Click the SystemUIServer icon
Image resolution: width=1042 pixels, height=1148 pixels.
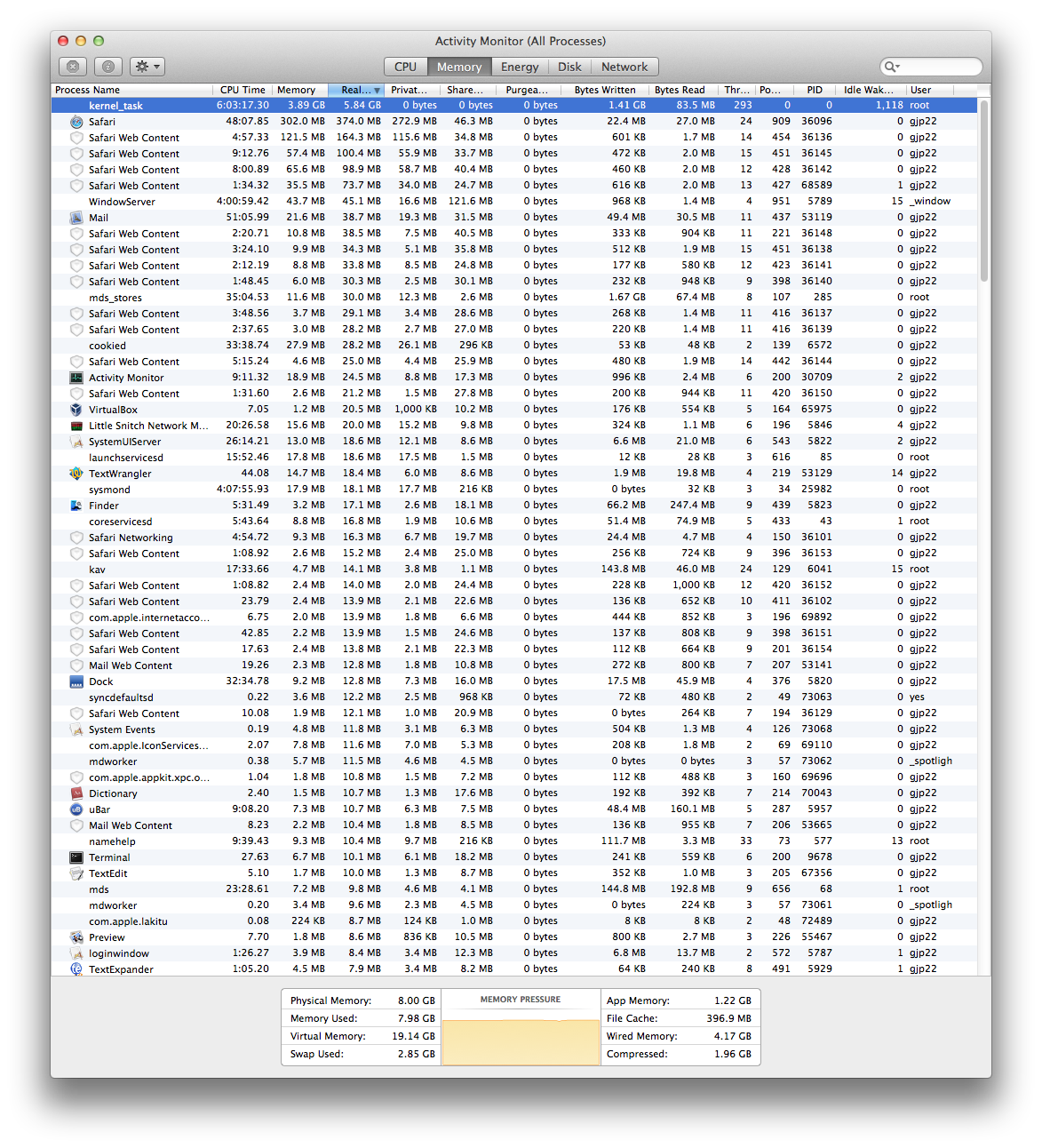coord(76,442)
